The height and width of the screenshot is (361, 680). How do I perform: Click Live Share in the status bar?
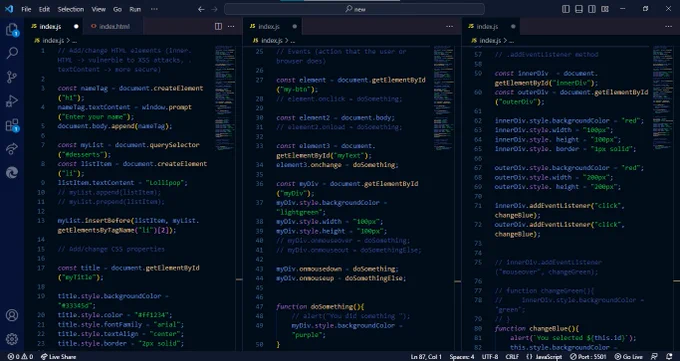(x=58, y=357)
